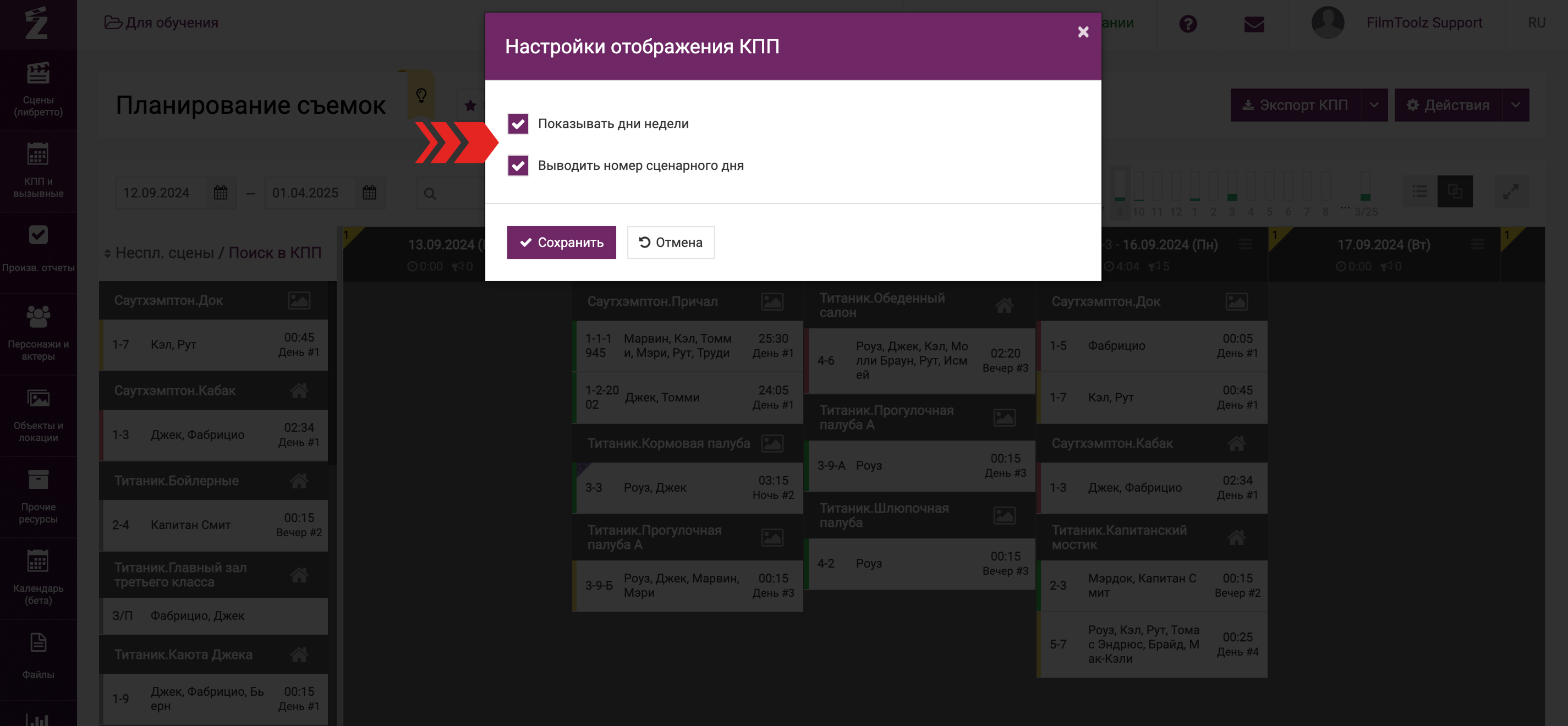Open the help question mark icon
This screenshot has height=726, width=1568.
pos(1188,24)
